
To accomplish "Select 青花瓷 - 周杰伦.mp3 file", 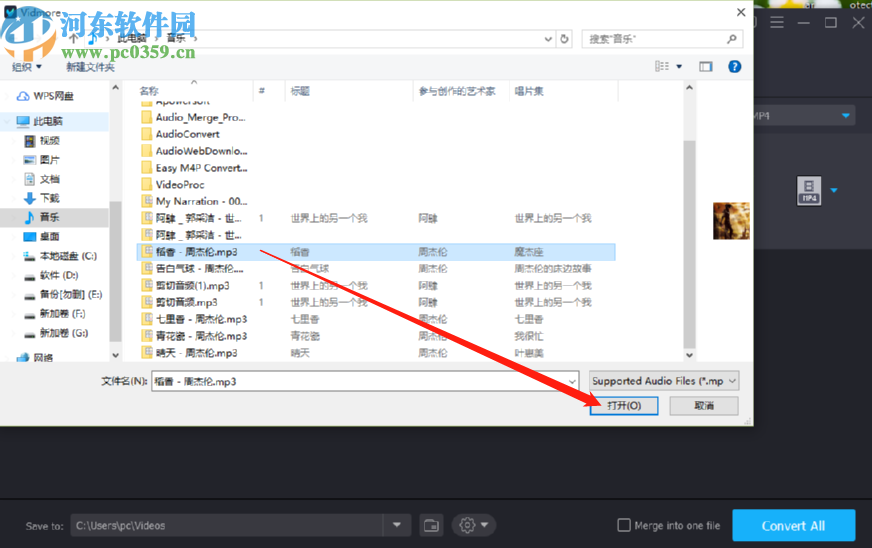I will (201, 336).
